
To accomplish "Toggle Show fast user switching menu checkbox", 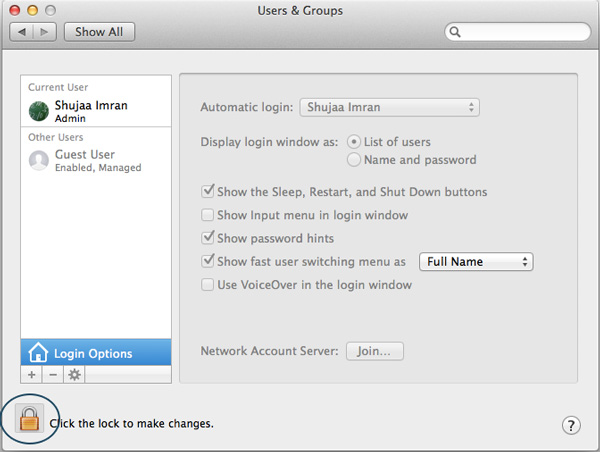I will coord(207,261).
